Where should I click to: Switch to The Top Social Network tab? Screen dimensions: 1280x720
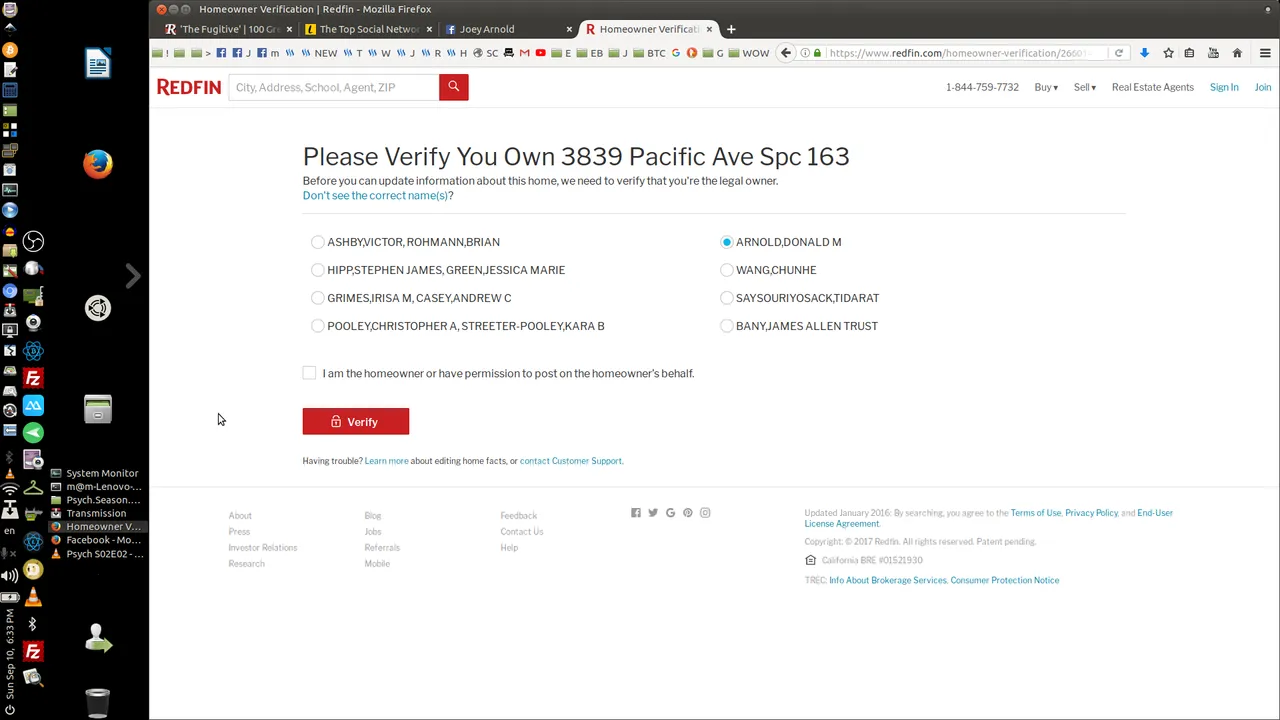click(x=367, y=29)
